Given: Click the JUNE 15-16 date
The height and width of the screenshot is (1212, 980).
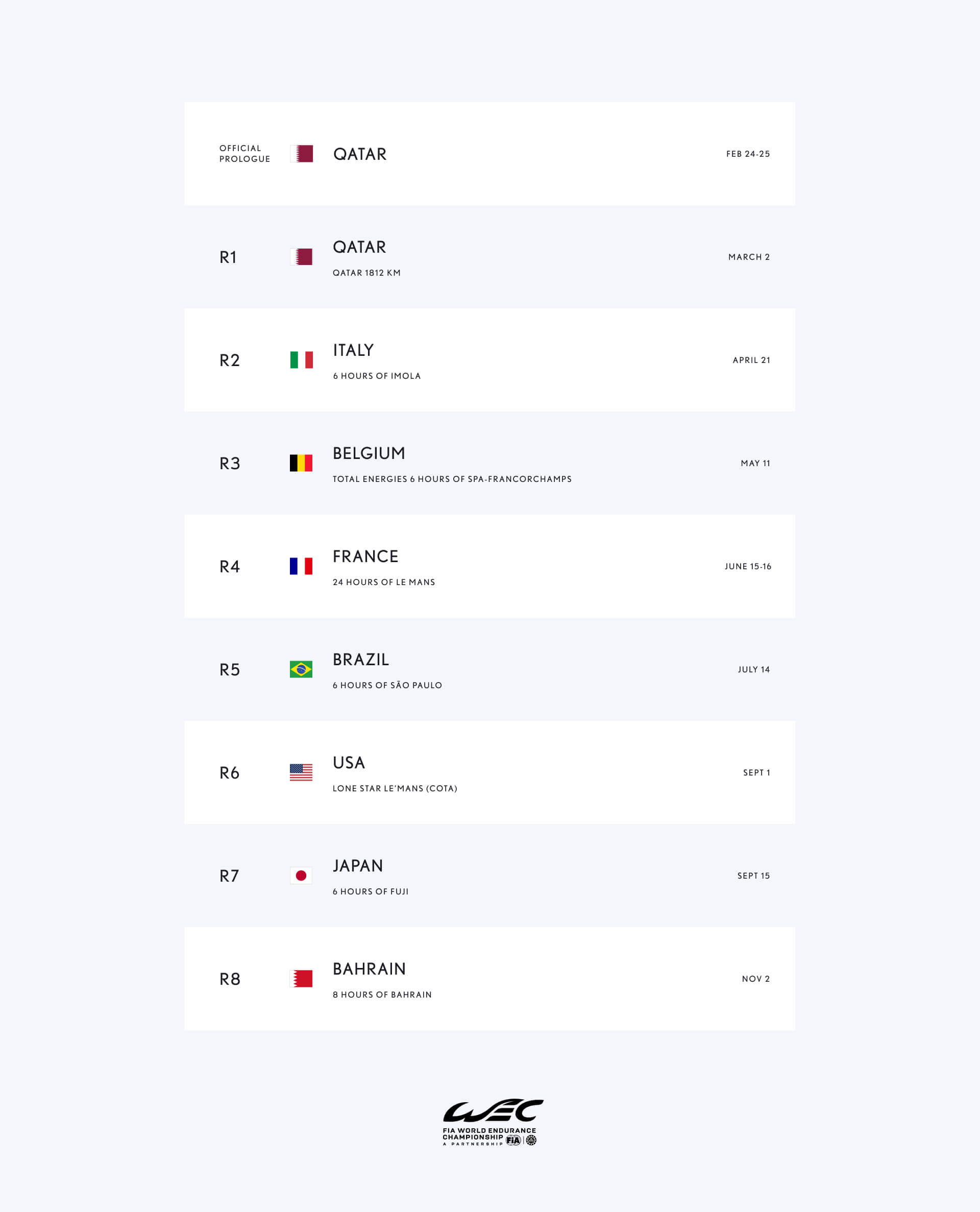Looking at the screenshot, I should pyautogui.click(x=748, y=566).
